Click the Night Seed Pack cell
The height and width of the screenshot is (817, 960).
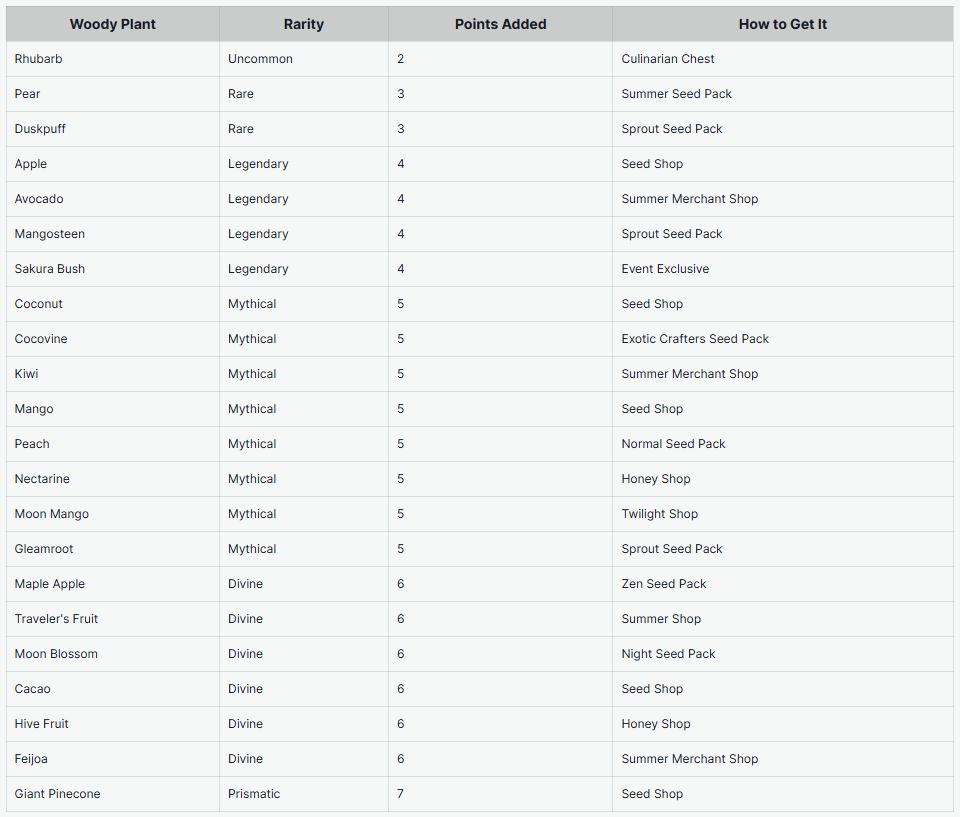pos(669,654)
